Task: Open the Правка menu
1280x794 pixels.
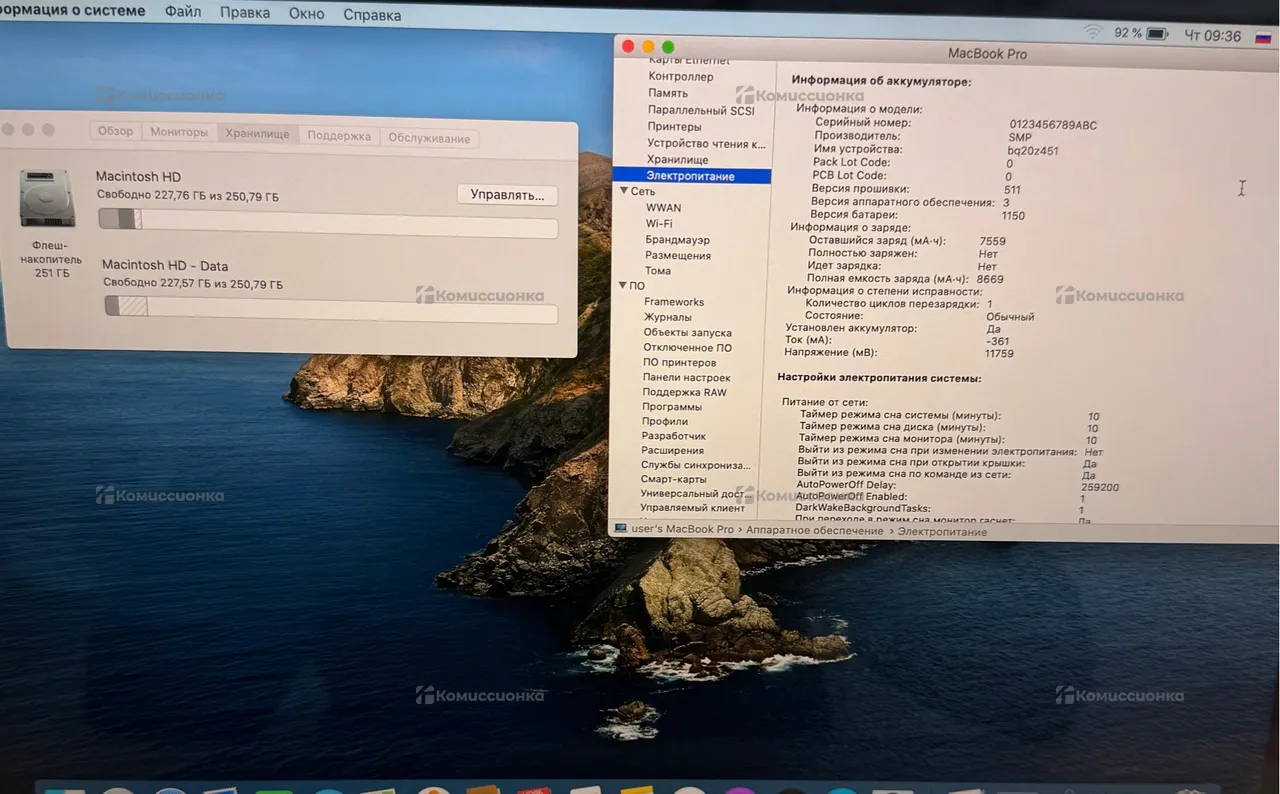Action: coord(244,13)
